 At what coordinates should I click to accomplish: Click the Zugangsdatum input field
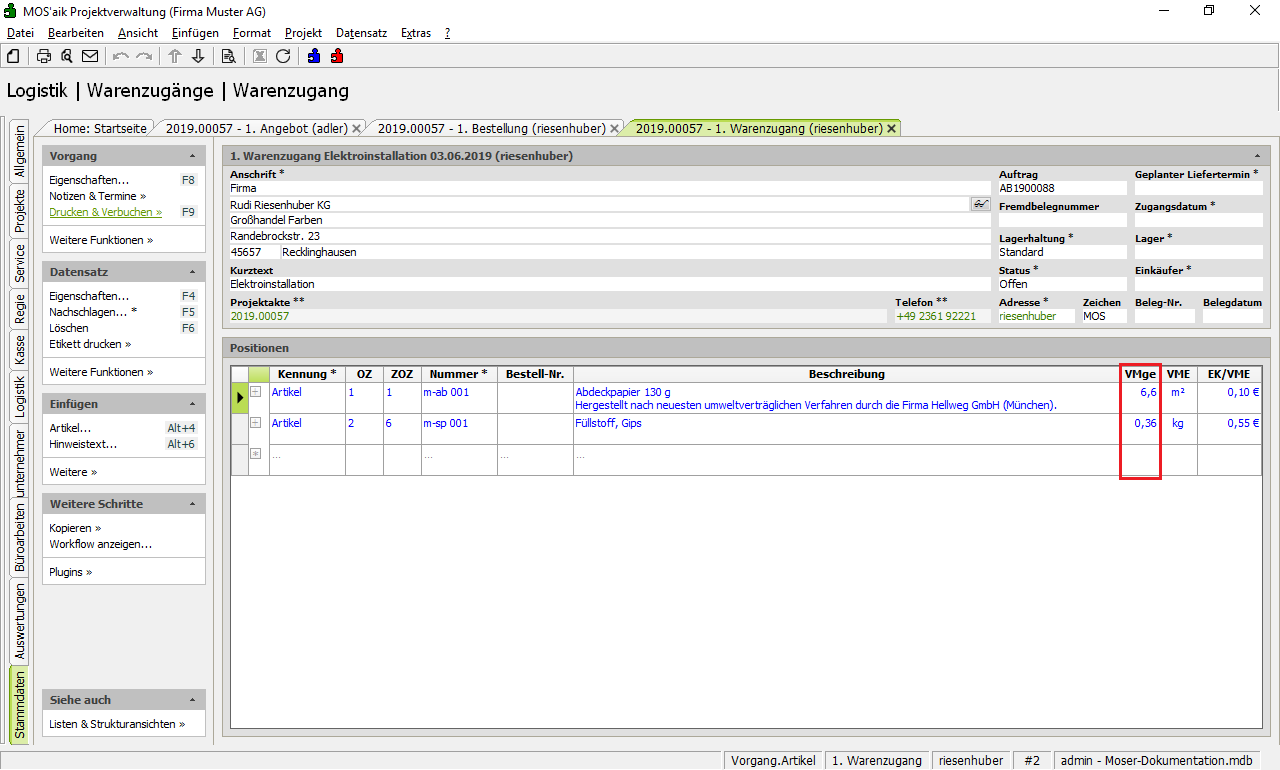(x=1198, y=220)
